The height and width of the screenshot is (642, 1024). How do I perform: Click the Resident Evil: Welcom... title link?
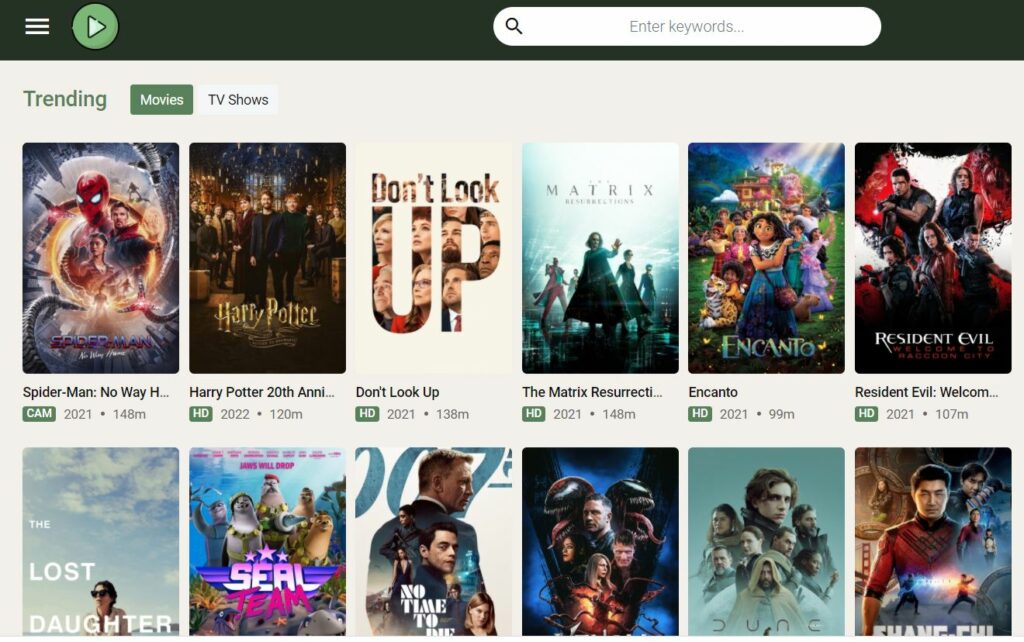926,392
